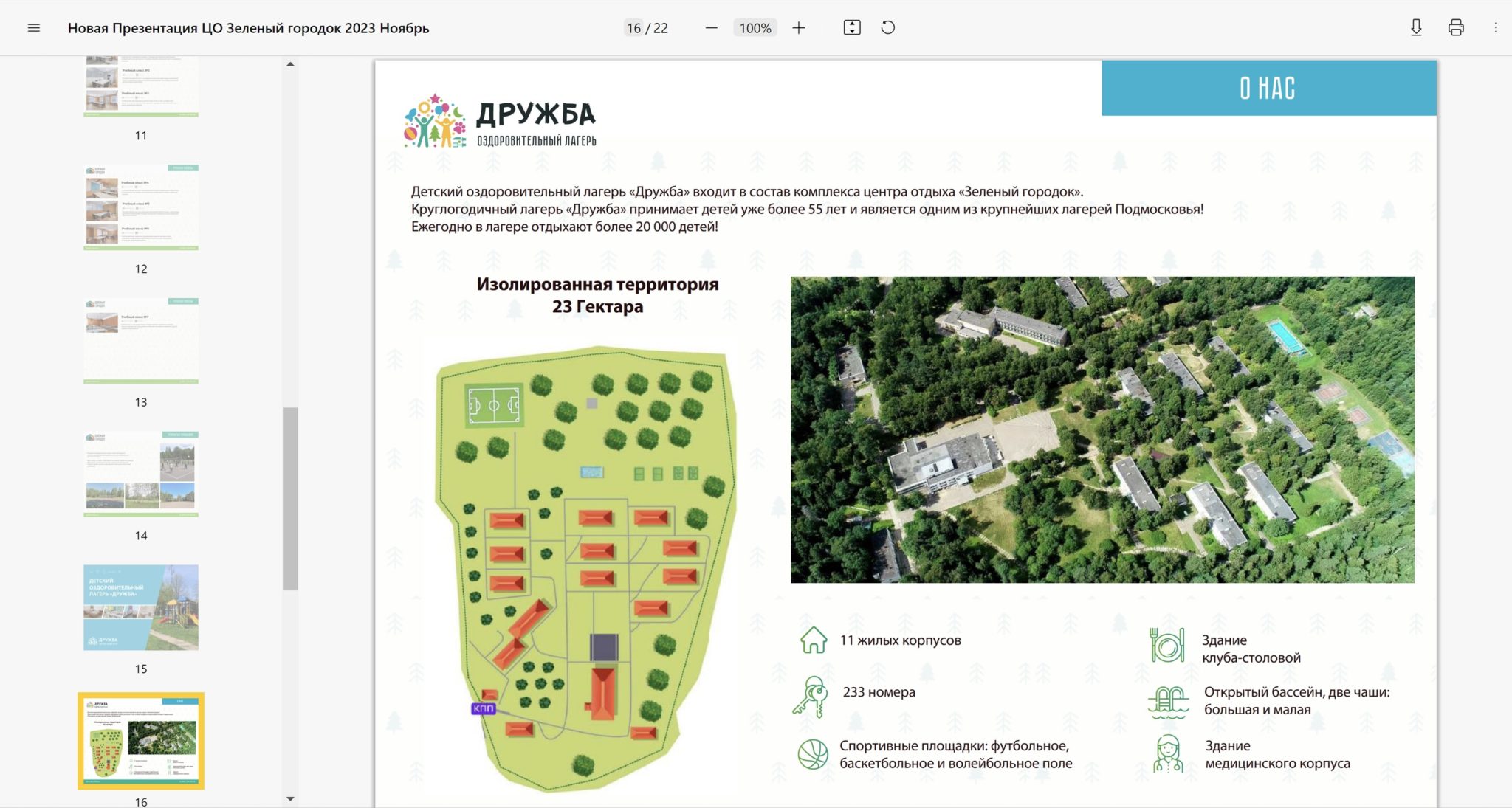The width and height of the screenshot is (1512, 808).
Task: Click the 100% zoom level field
Action: [x=755, y=28]
